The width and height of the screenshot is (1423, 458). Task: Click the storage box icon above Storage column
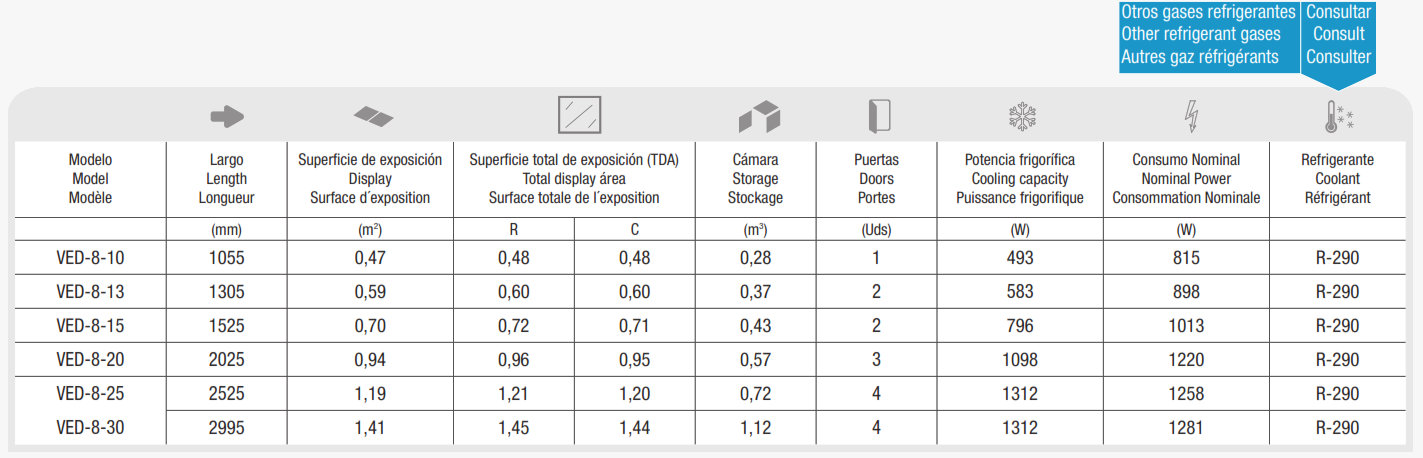(x=758, y=116)
